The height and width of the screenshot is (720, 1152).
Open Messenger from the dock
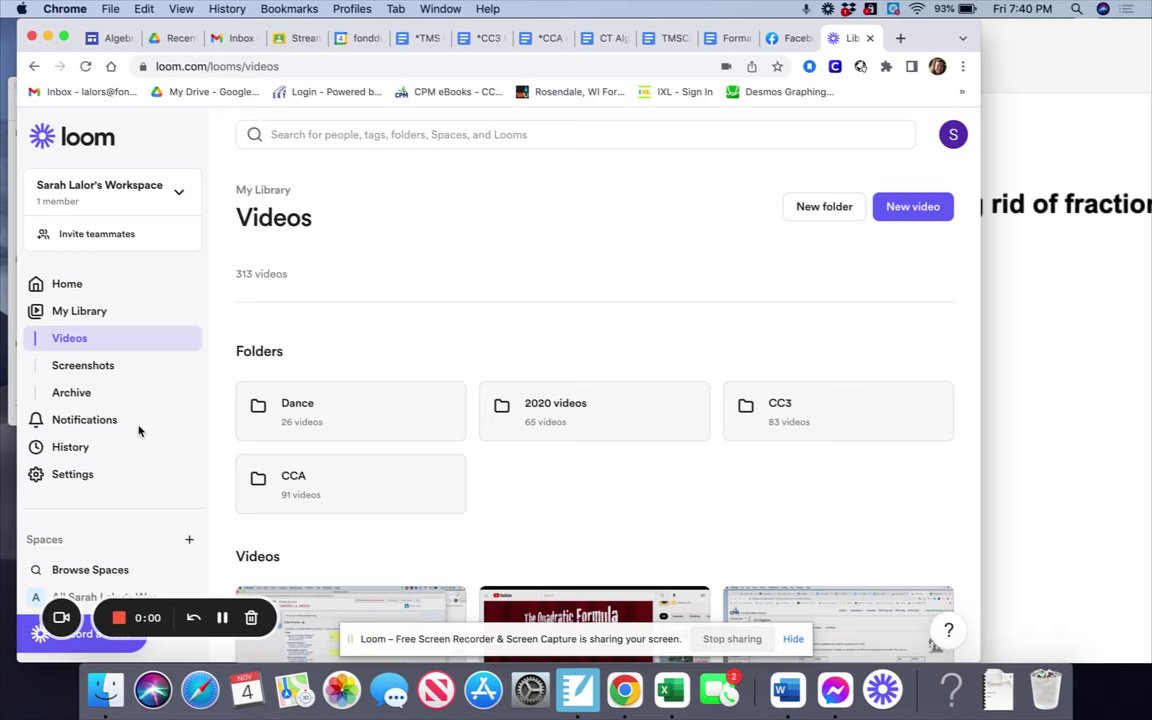coord(835,690)
